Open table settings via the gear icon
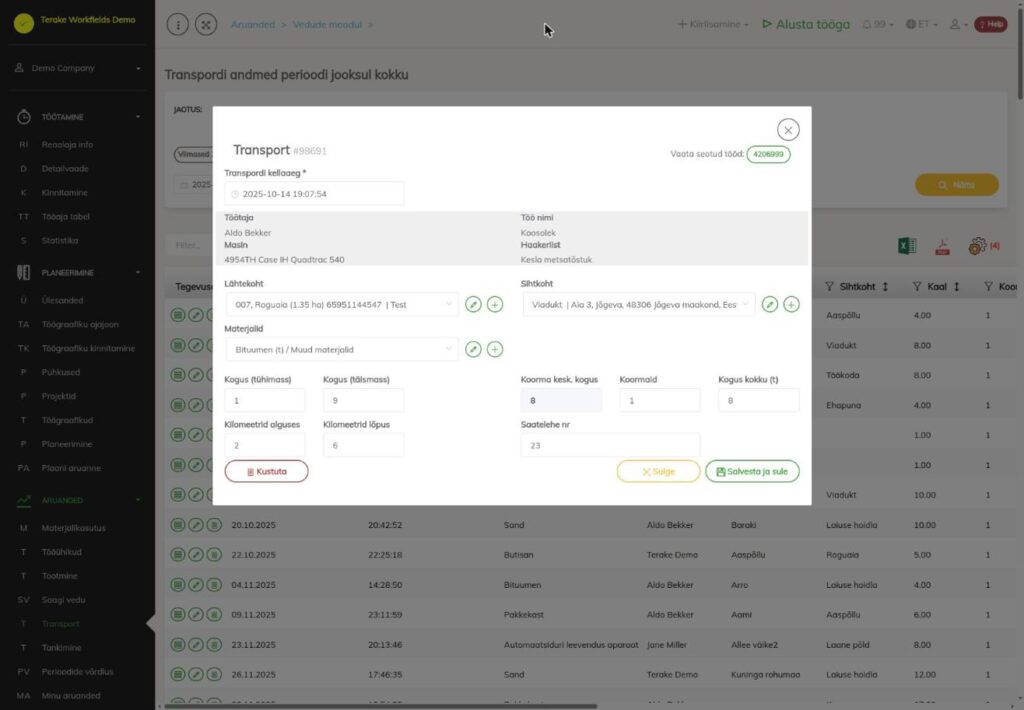The height and width of the screenshot is (710, 1024). 977,246
